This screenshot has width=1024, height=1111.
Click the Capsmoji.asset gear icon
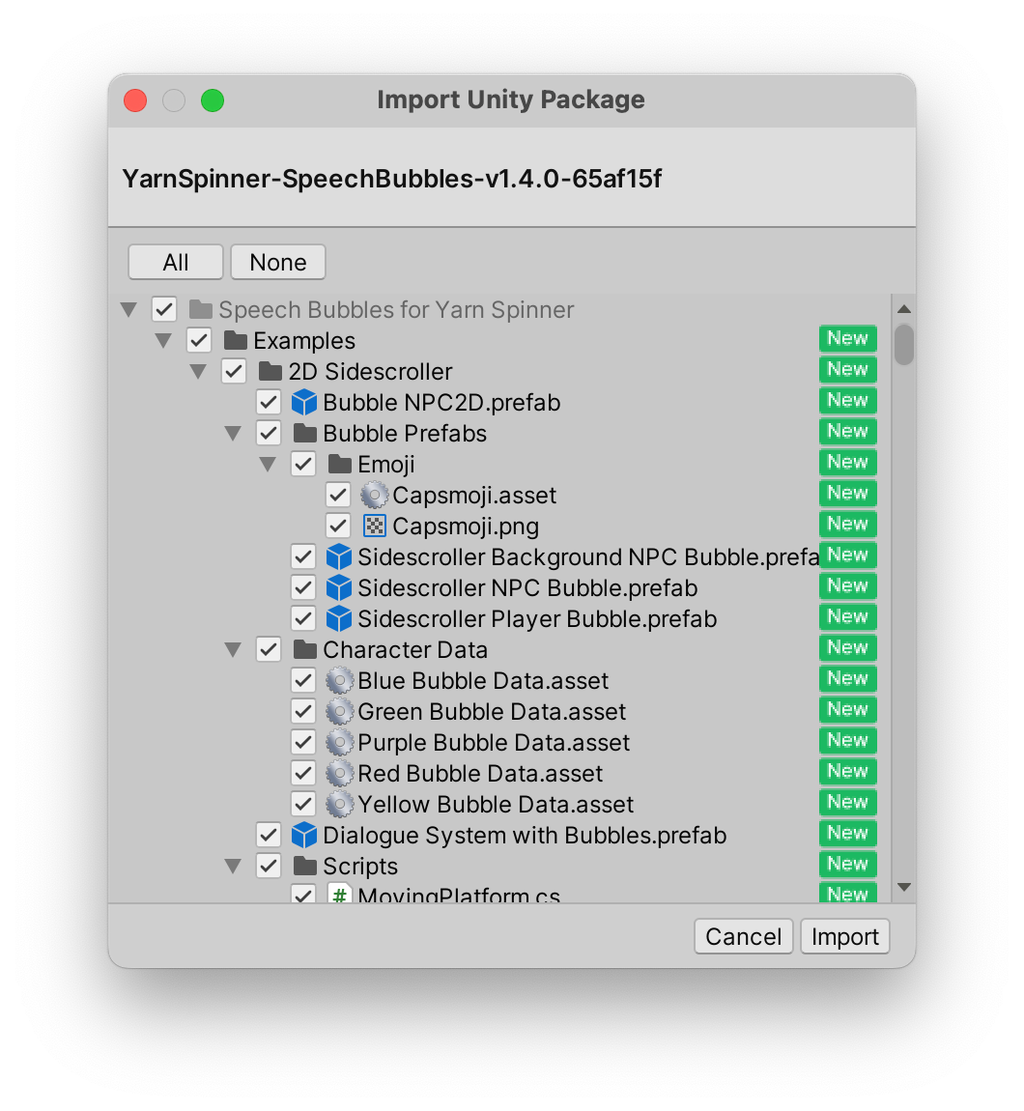(x=374, y=495)
